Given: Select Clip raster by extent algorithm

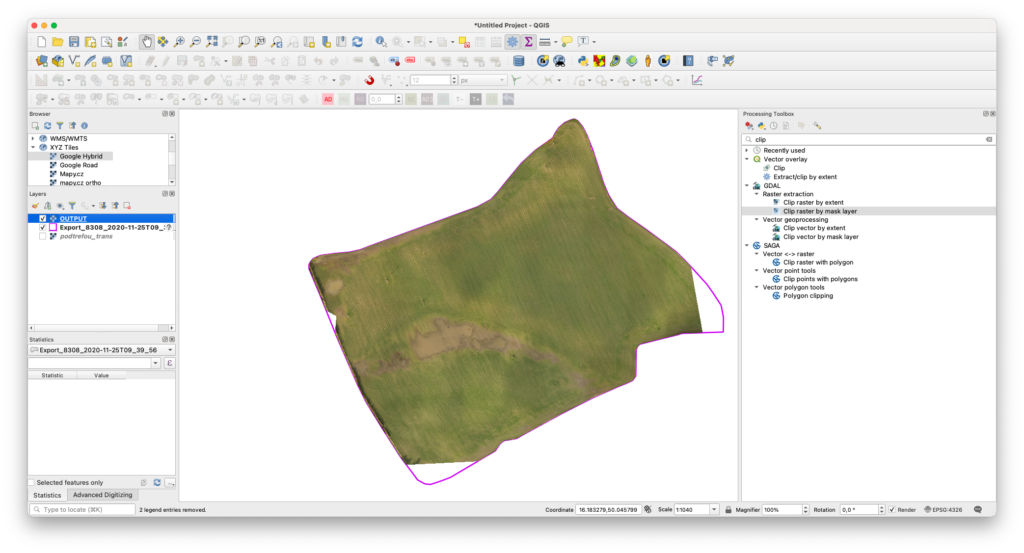Looking at the screenshot, I should click(812, 203).
